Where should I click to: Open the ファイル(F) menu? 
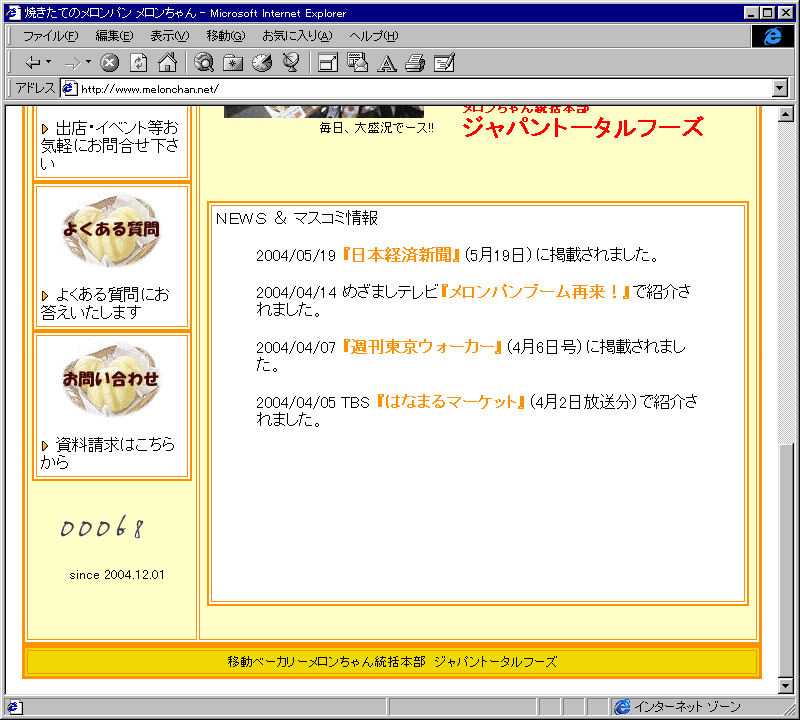tap(51, 36)
